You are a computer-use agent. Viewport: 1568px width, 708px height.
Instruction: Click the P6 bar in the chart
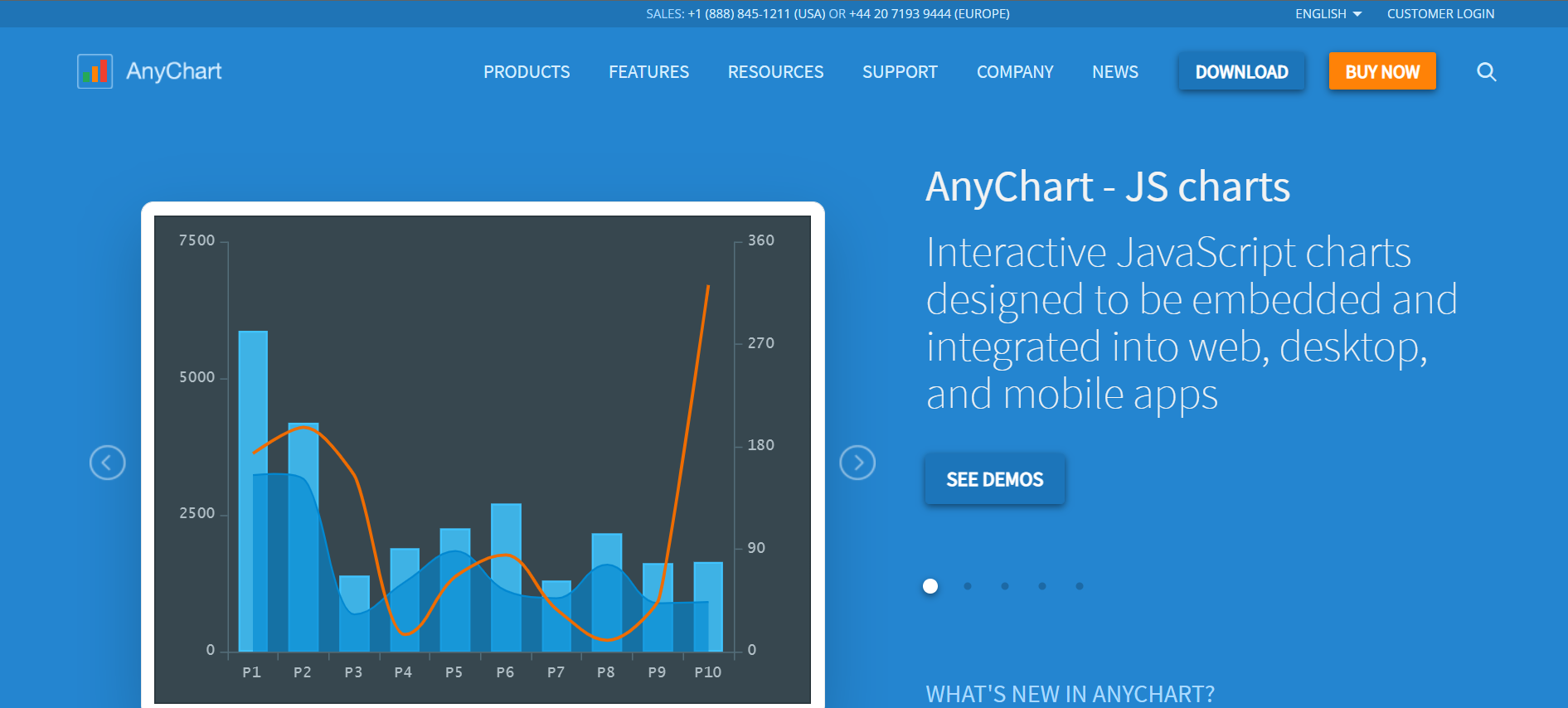(506, 577)
